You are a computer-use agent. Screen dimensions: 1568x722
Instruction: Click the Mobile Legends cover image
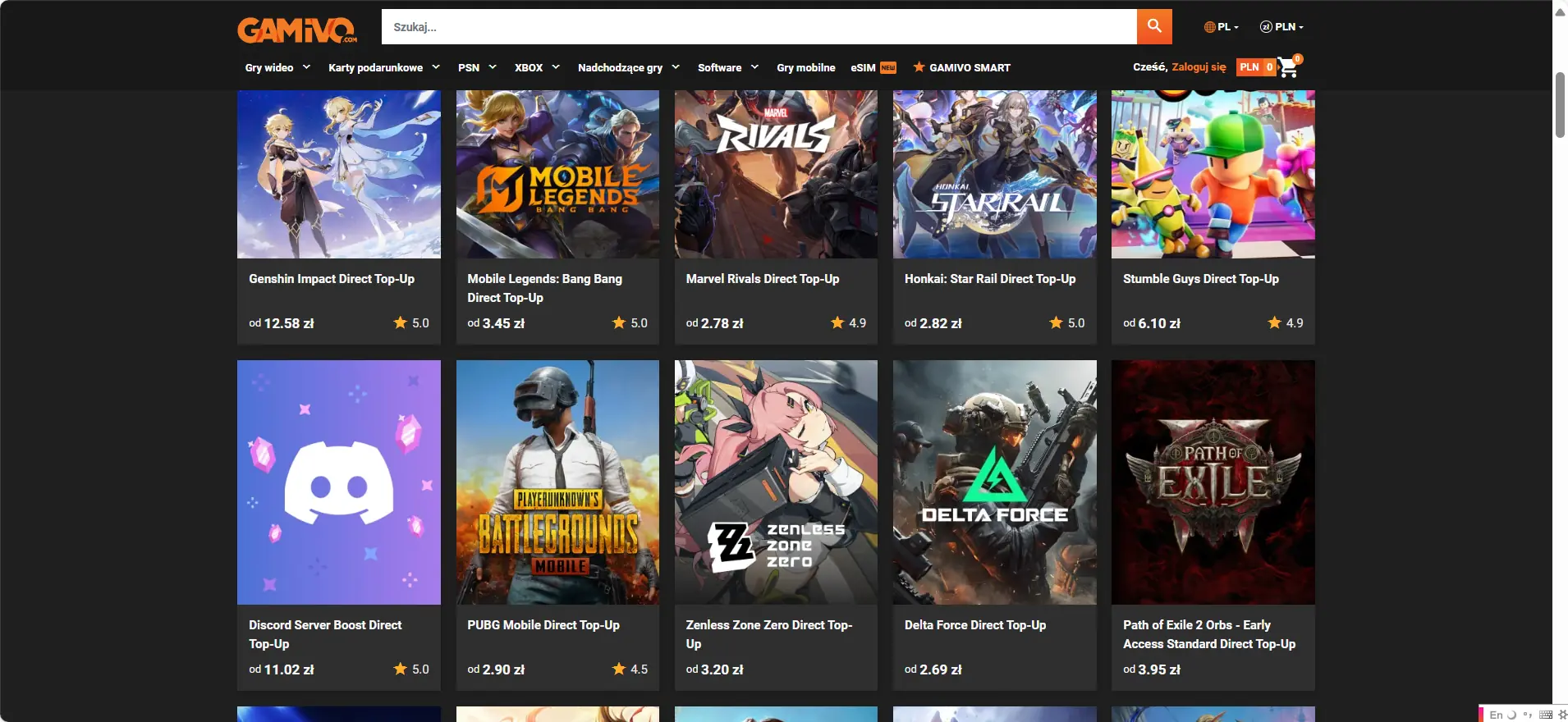[557, 174]
